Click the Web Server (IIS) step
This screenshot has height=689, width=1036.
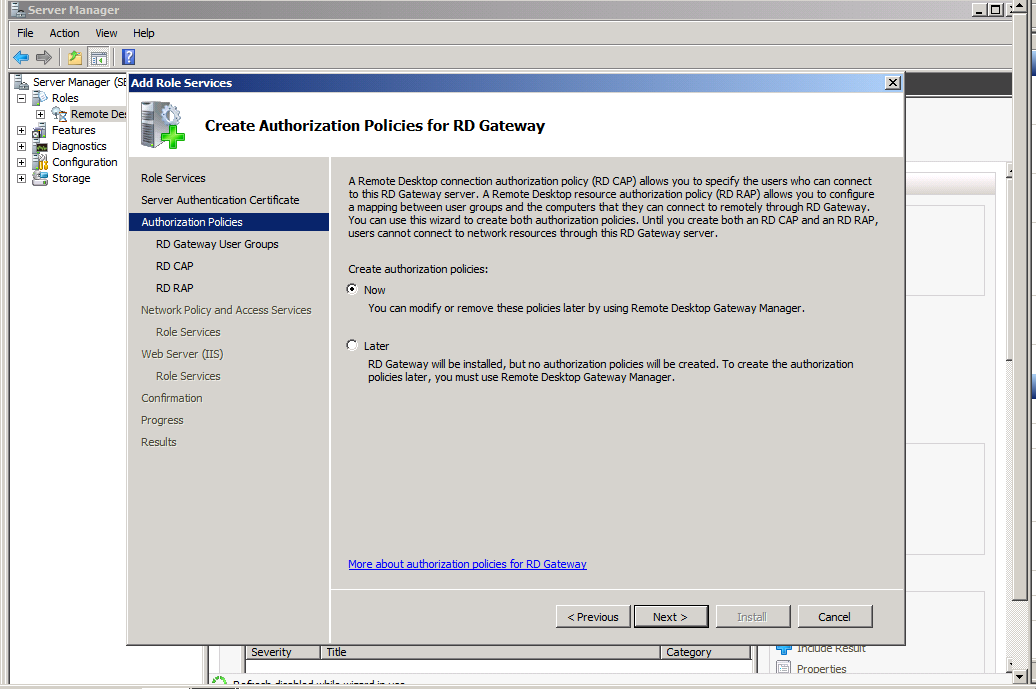182,353
